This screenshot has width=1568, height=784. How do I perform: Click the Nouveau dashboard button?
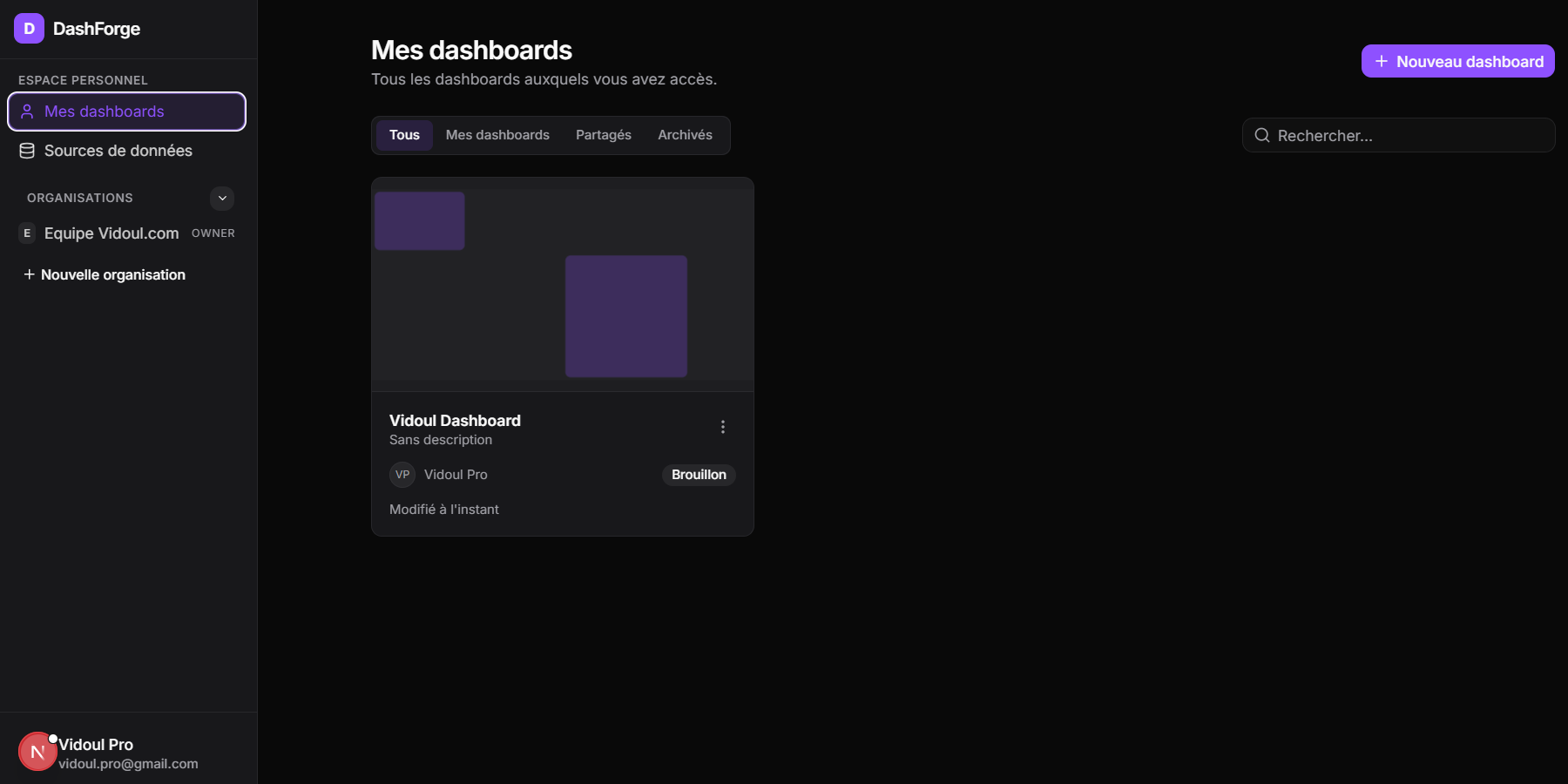1457,61
